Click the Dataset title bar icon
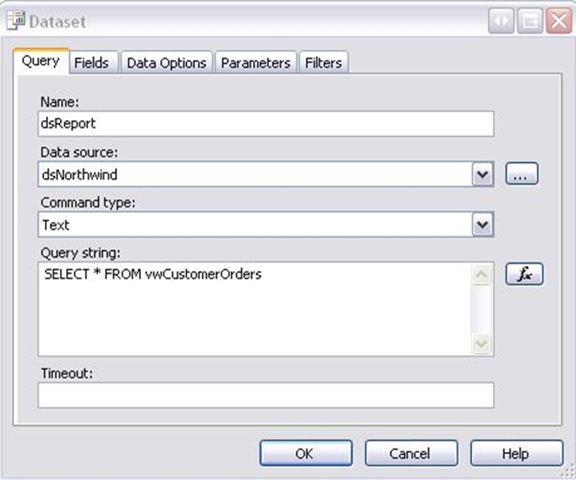Image resolution: width=576 pixels, height=480 pixels. (15, 21)
